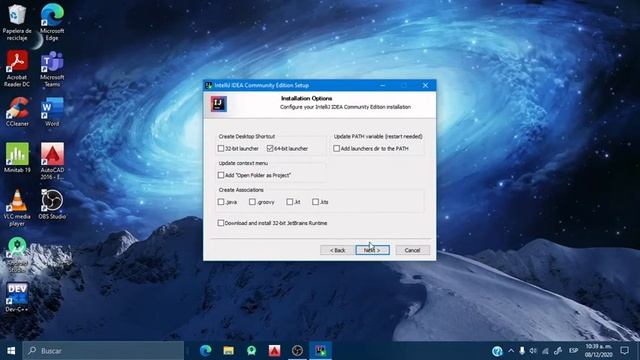Open the Windows Start menu
This screenshot has height=360, width=640.
tap(11, 351)
